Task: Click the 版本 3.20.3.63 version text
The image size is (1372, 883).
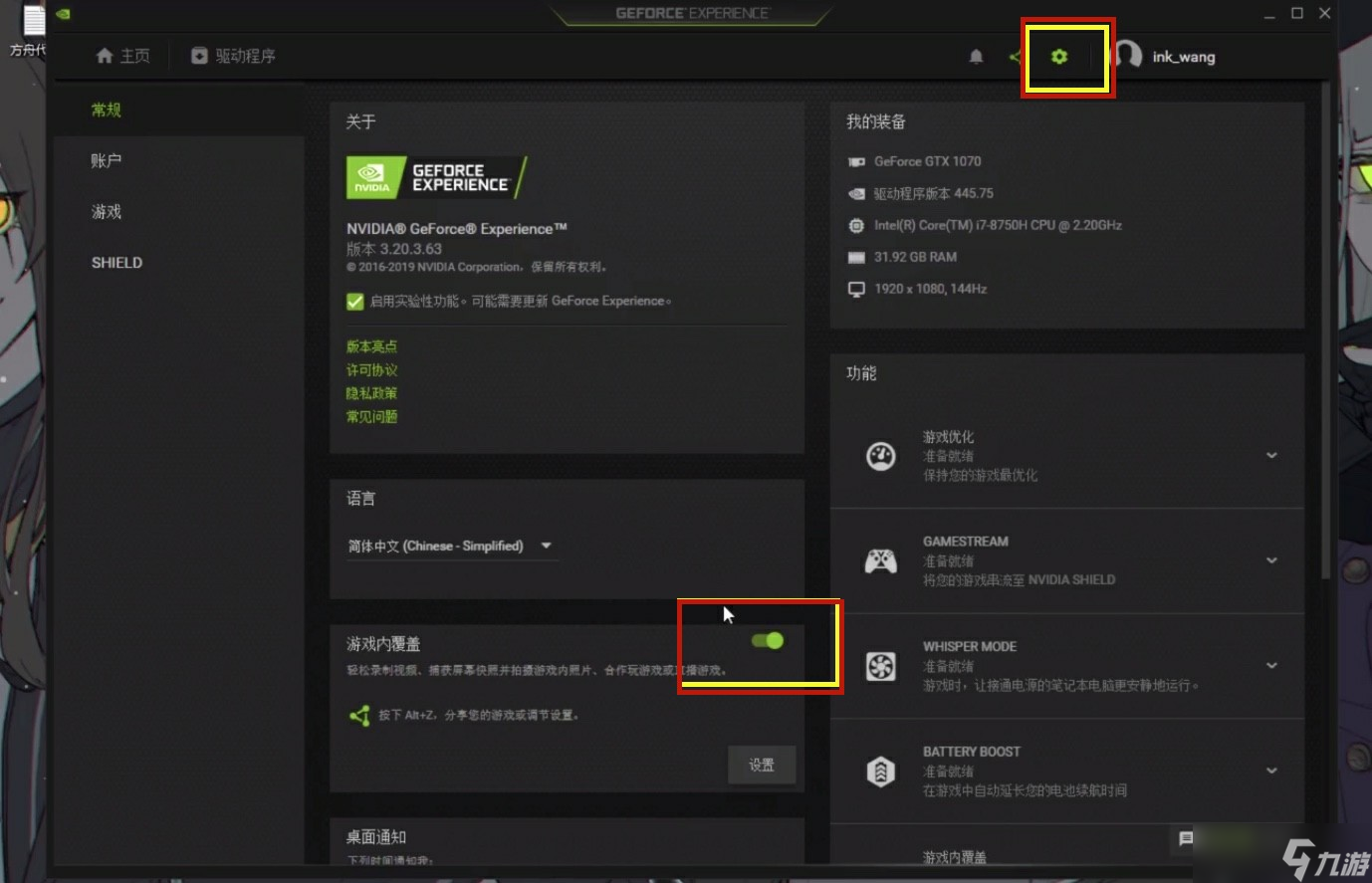Action: pos(394,249)
